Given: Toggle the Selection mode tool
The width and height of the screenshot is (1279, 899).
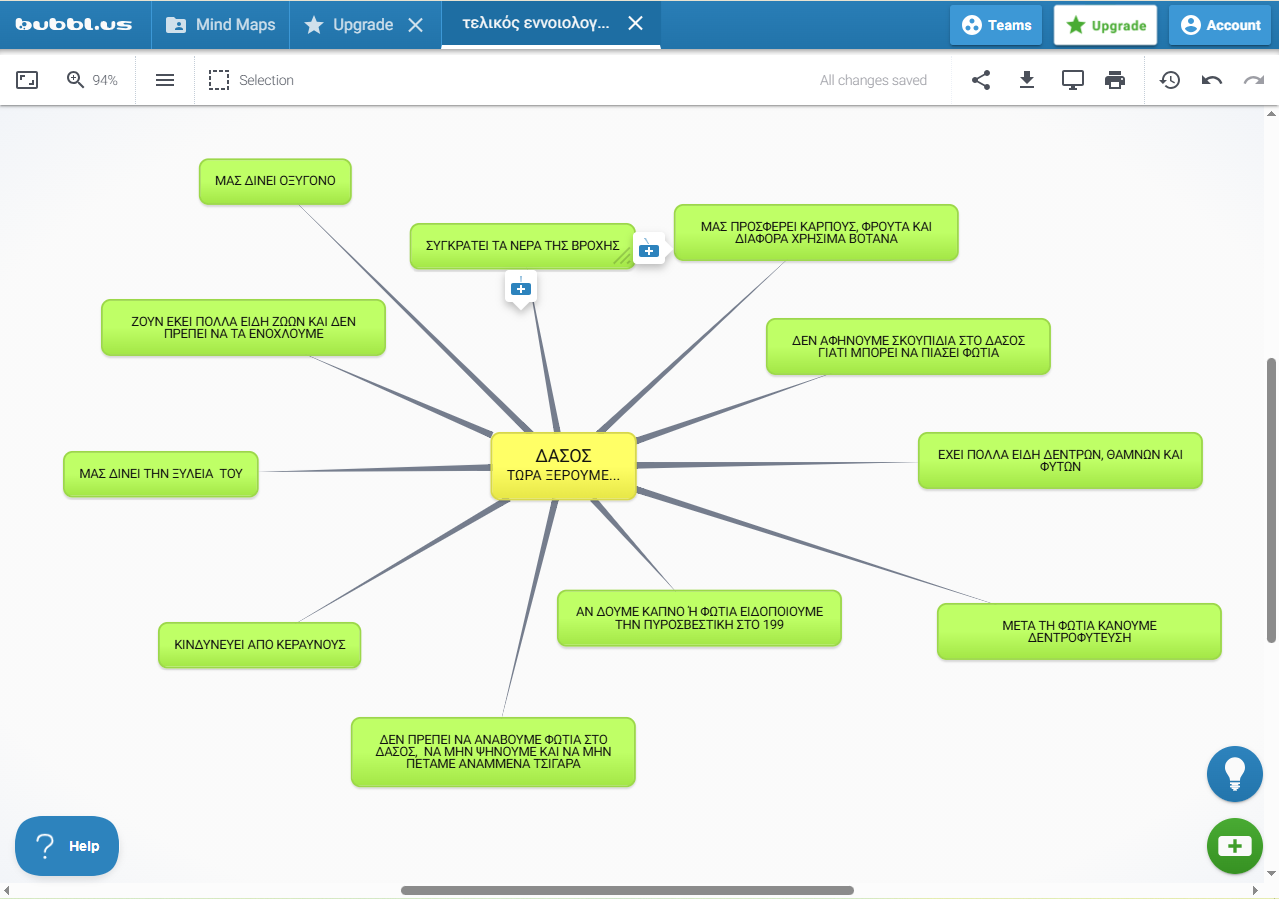Looking at the screenshot, I should click(x=251, y=80).
